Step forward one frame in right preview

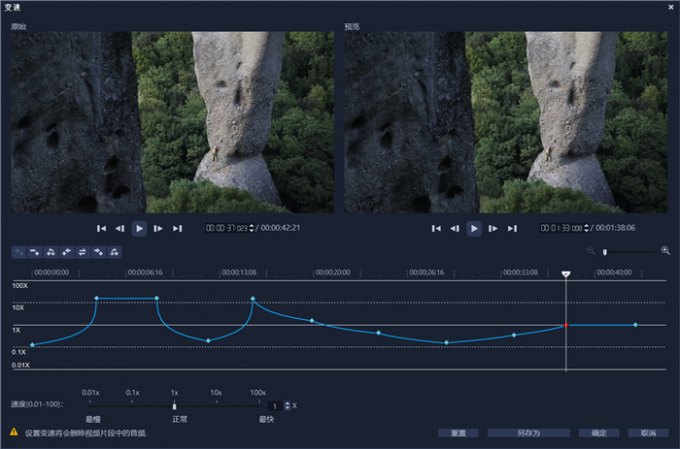493,228
